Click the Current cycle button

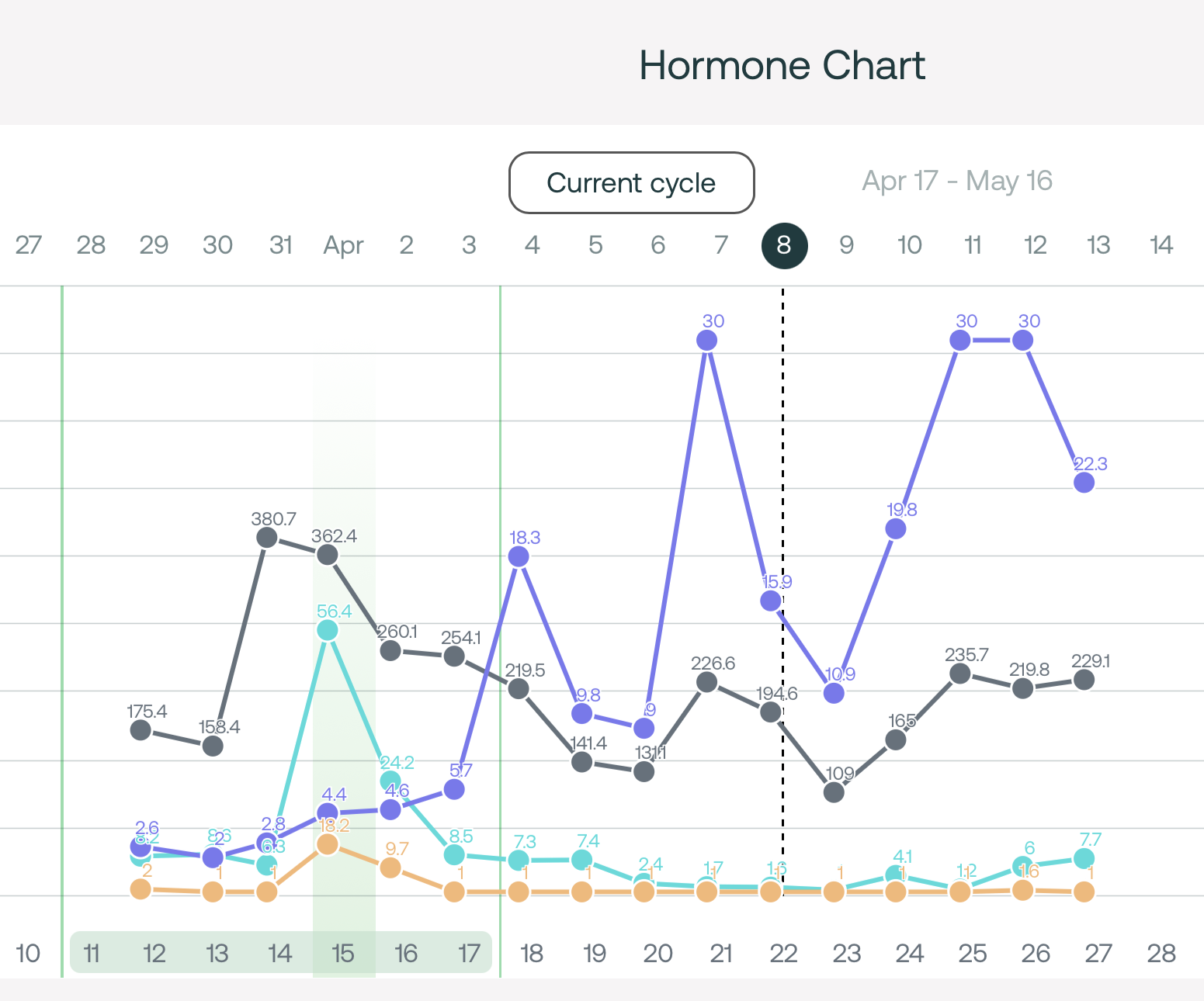point(631,182)
